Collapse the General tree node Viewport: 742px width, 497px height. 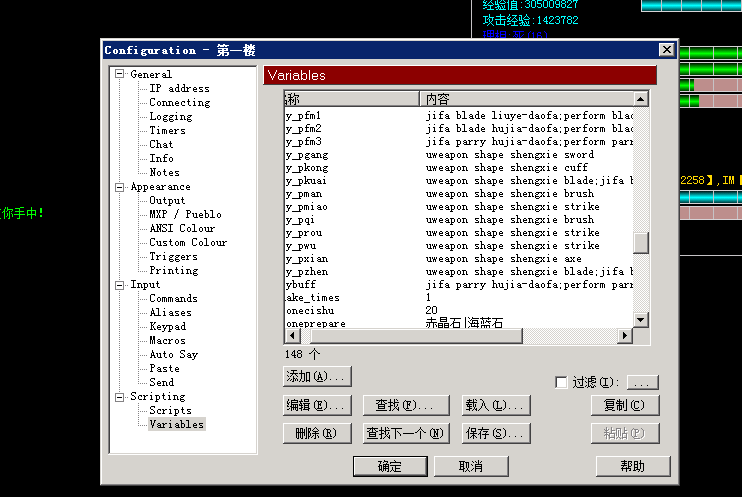click(x=120, y=74)
